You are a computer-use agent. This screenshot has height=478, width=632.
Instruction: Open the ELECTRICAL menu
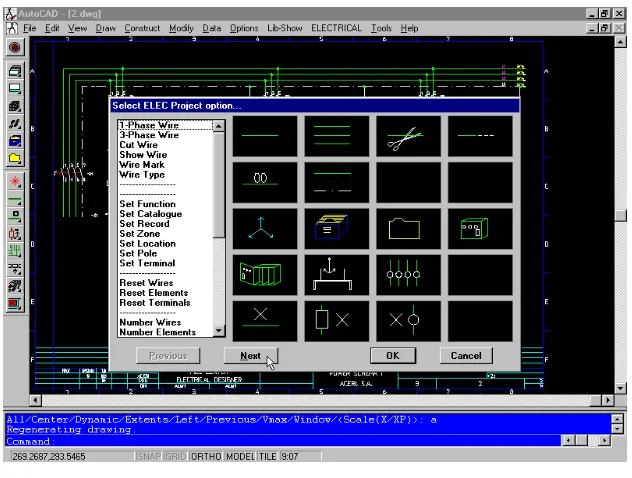click(x=336, y=28)
